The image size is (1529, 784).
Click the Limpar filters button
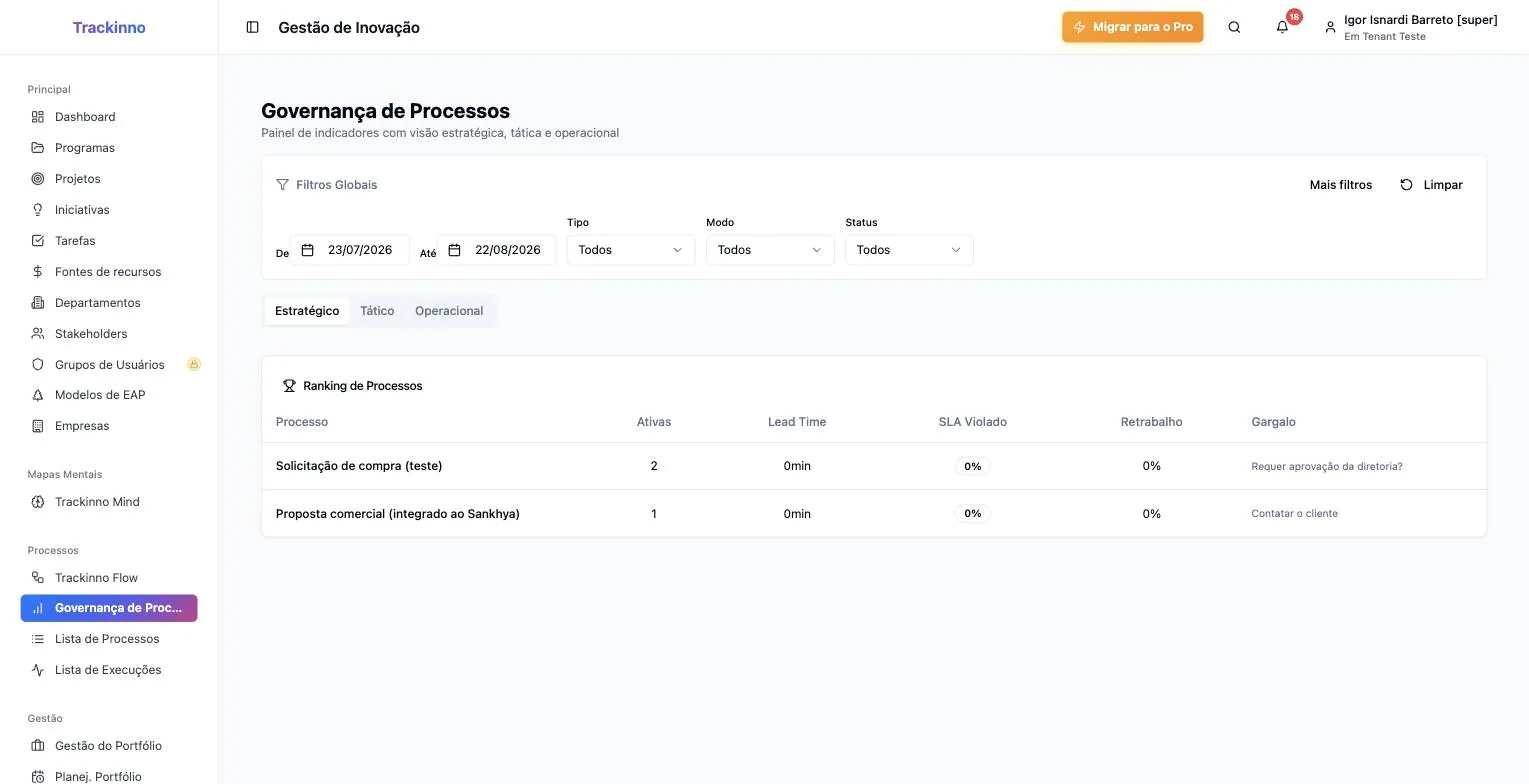click(x=1431, y=185)
